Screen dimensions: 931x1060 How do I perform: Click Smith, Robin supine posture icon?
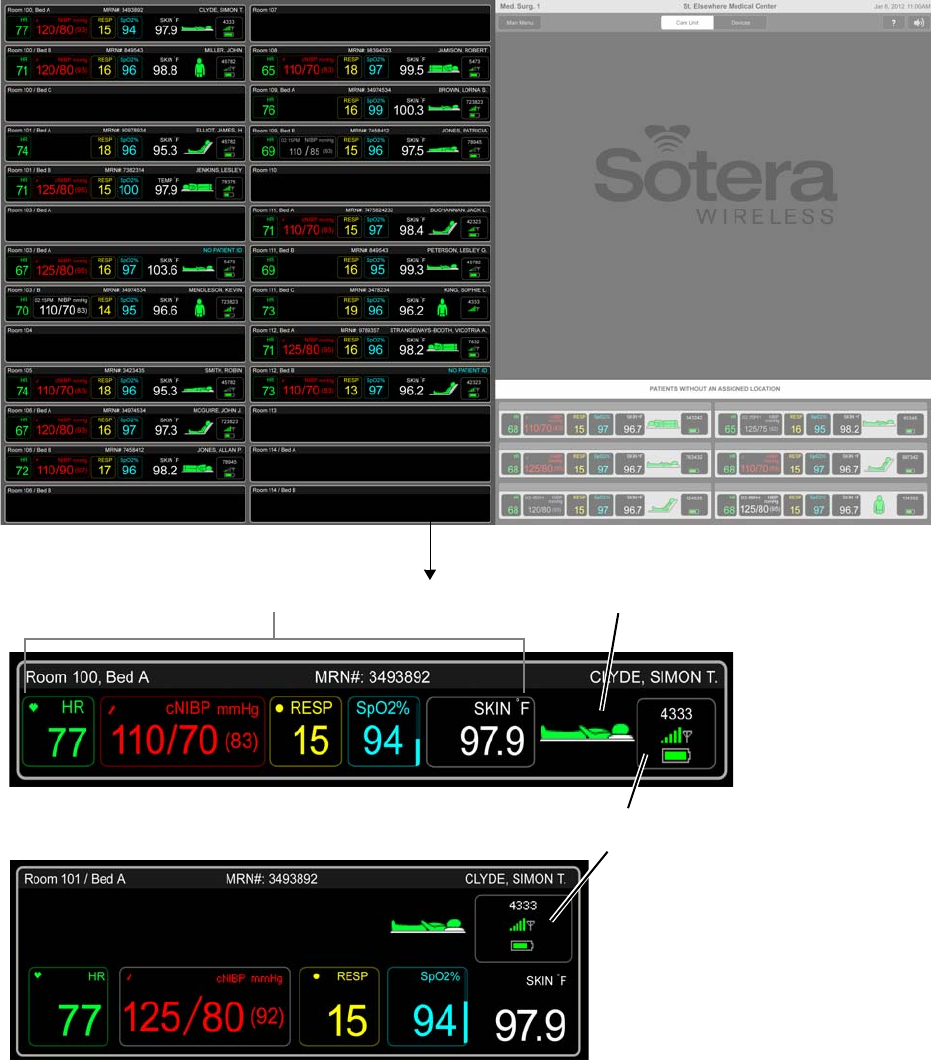pyautogui.click(x=198, y=389)
